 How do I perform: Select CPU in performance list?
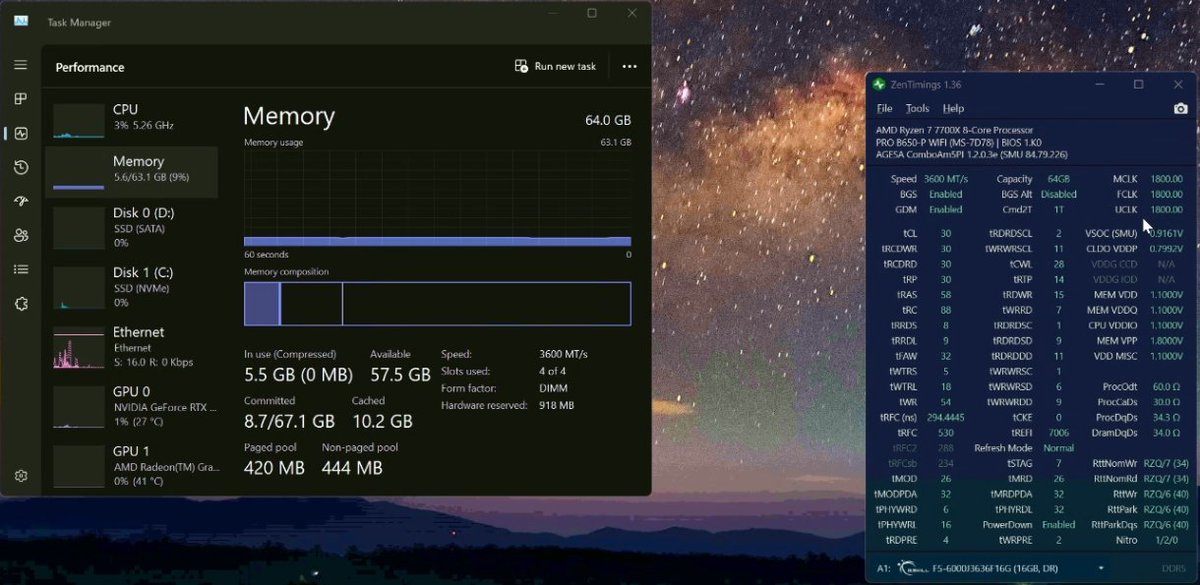(132, 120)
